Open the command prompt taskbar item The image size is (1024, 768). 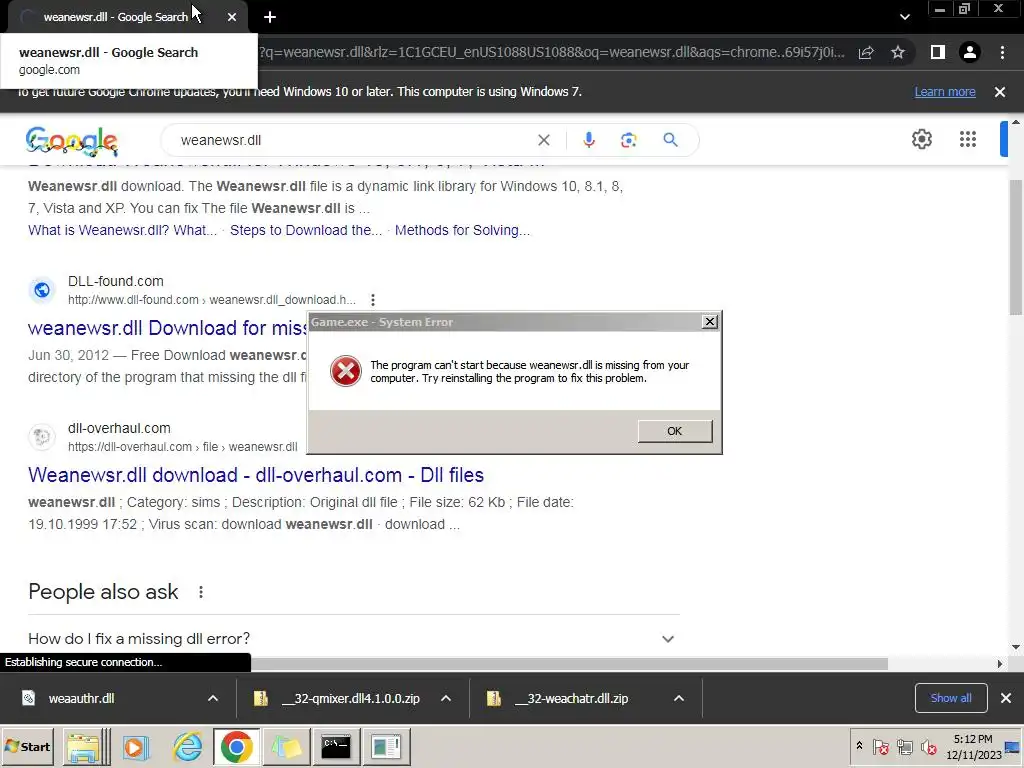tap(336, 746)
